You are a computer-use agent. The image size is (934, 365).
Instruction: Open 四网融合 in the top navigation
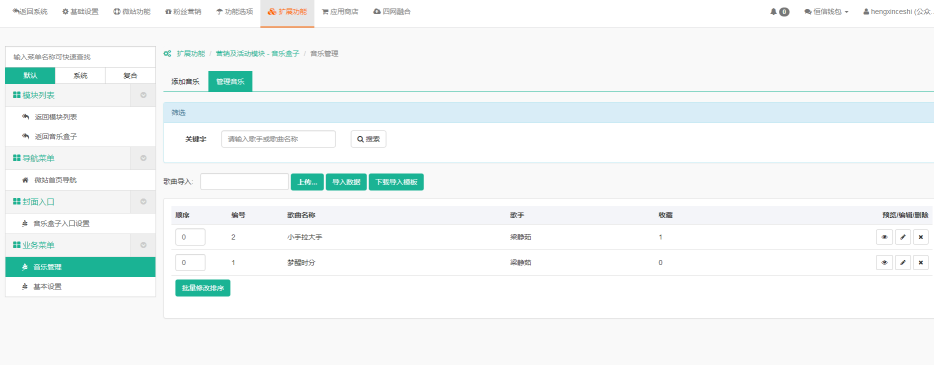coord(392,11)
